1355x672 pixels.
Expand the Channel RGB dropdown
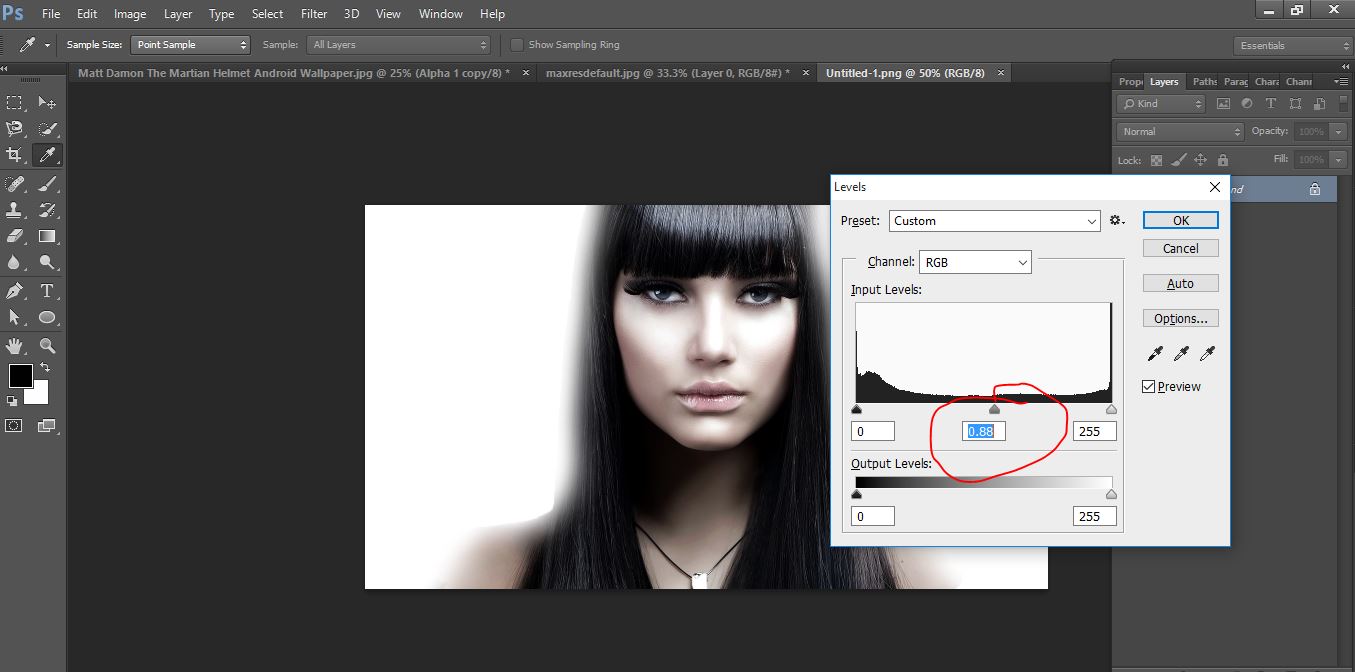(x=975, y=262)
